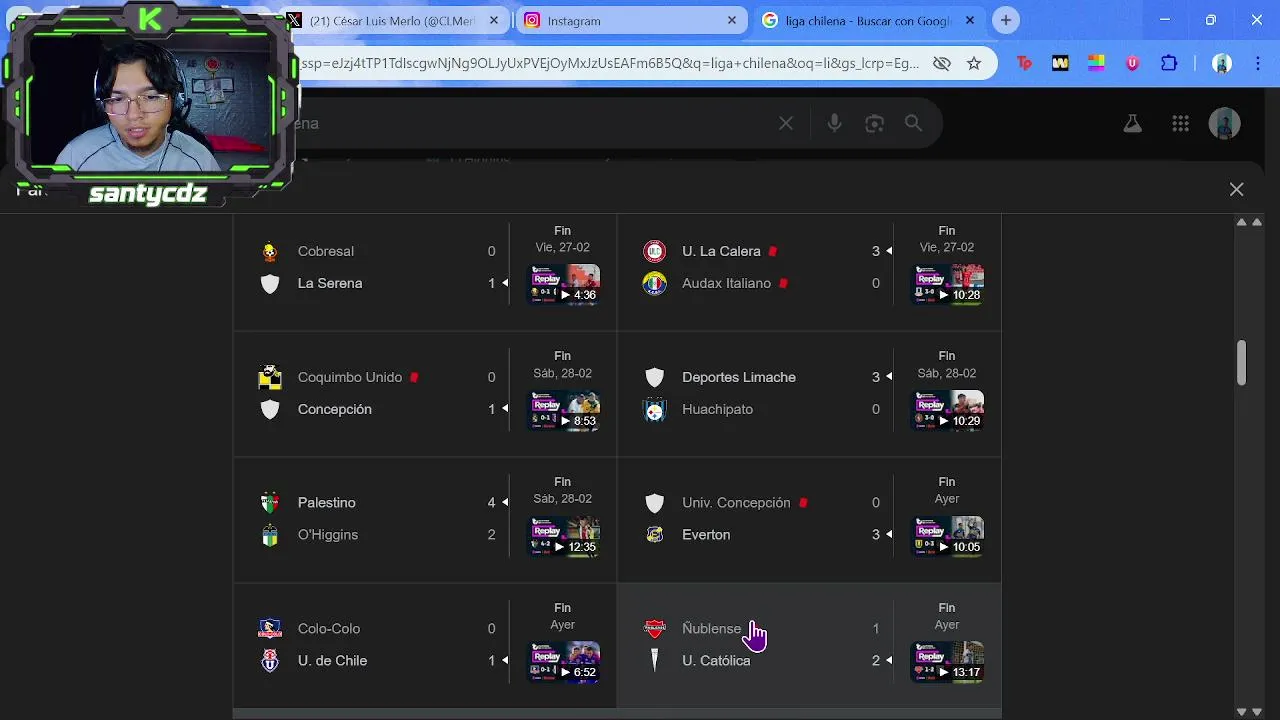Click the scroll-up arrow of page scrollbar
The width and height of the screenshot is (1280, 720).
pos(1257,222)
